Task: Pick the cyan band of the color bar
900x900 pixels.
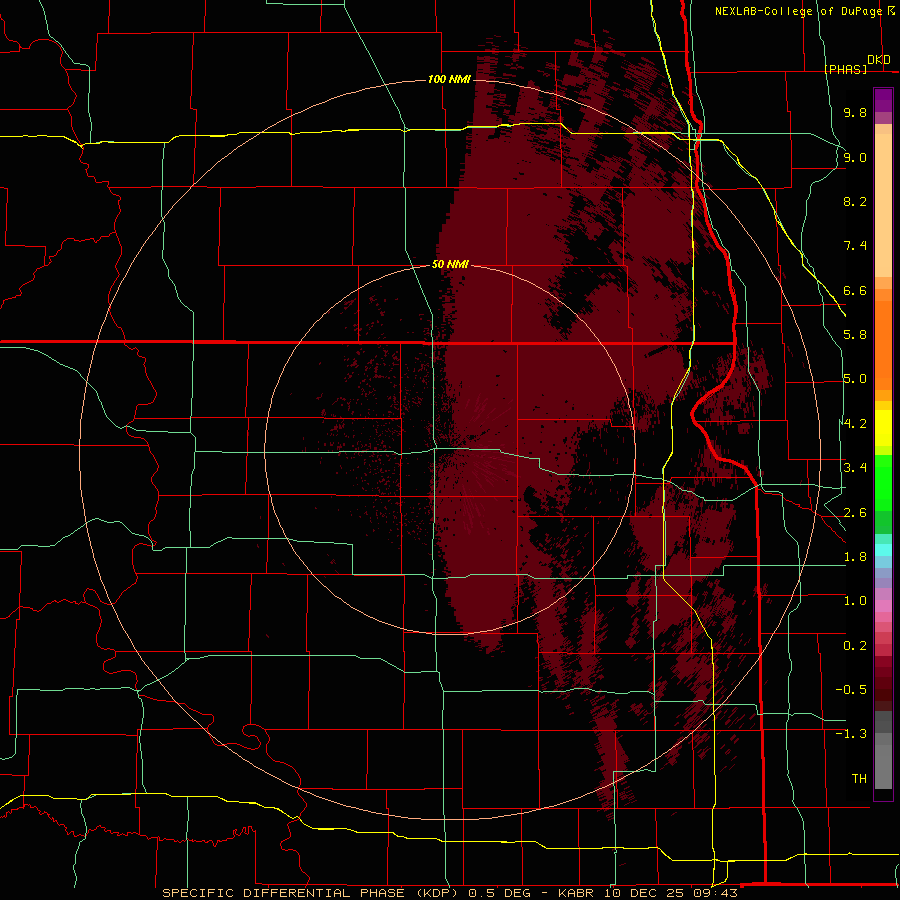Action: (883, 549)
